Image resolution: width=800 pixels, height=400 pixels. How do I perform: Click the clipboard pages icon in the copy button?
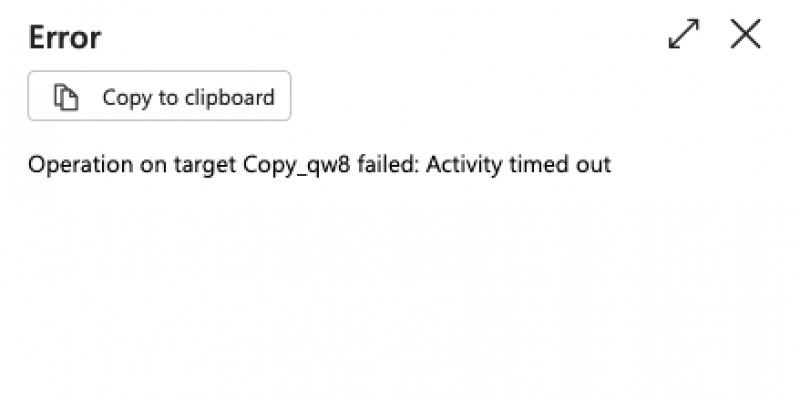(x=66, y=97)
